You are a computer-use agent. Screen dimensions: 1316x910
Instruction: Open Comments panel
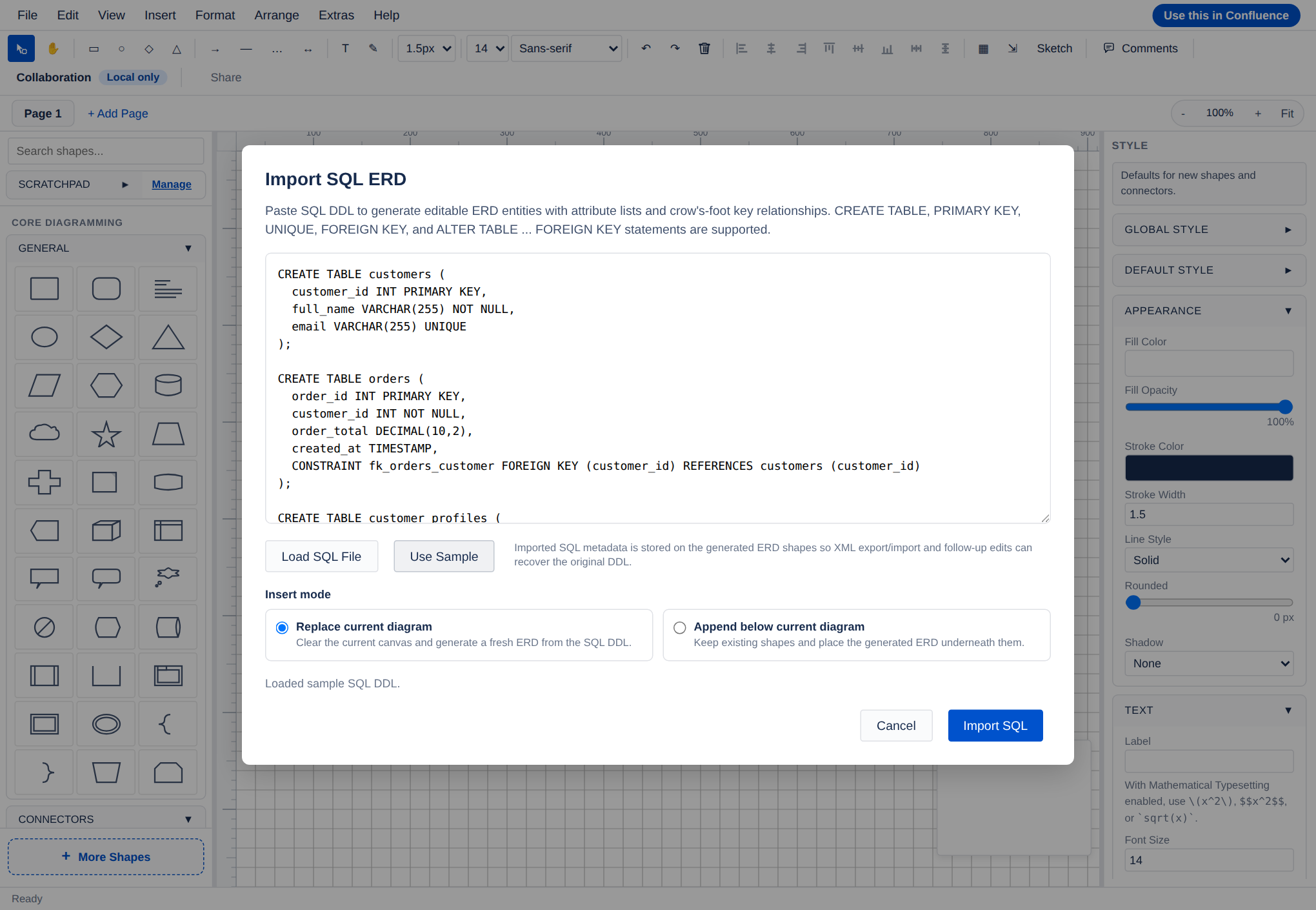point(1141,48)
